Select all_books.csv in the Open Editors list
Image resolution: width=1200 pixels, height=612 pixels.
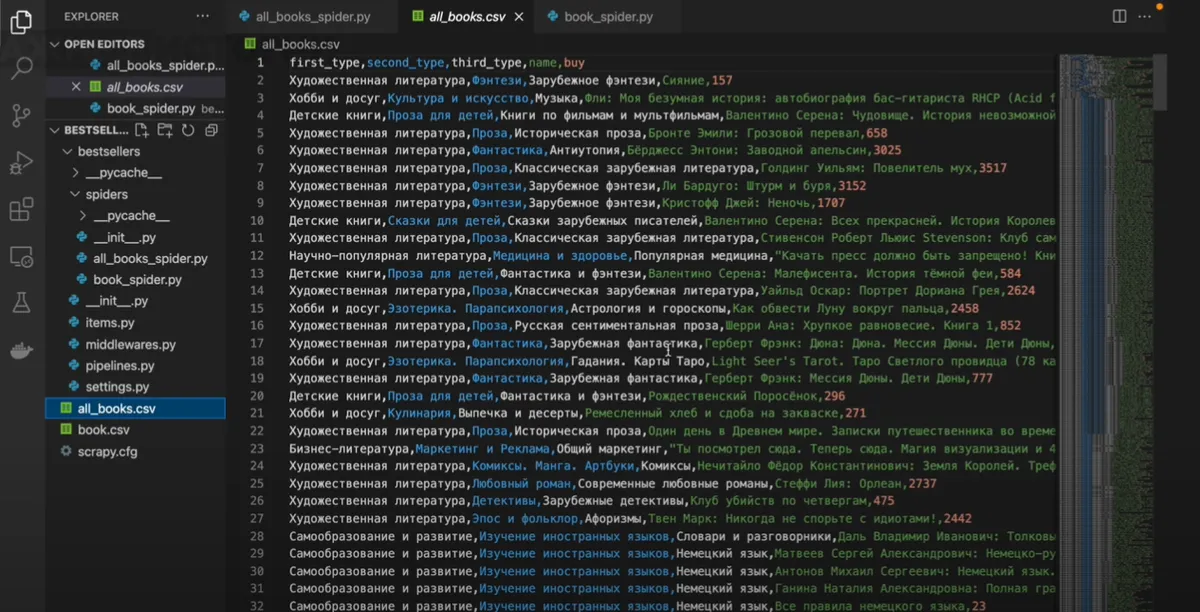144,87
